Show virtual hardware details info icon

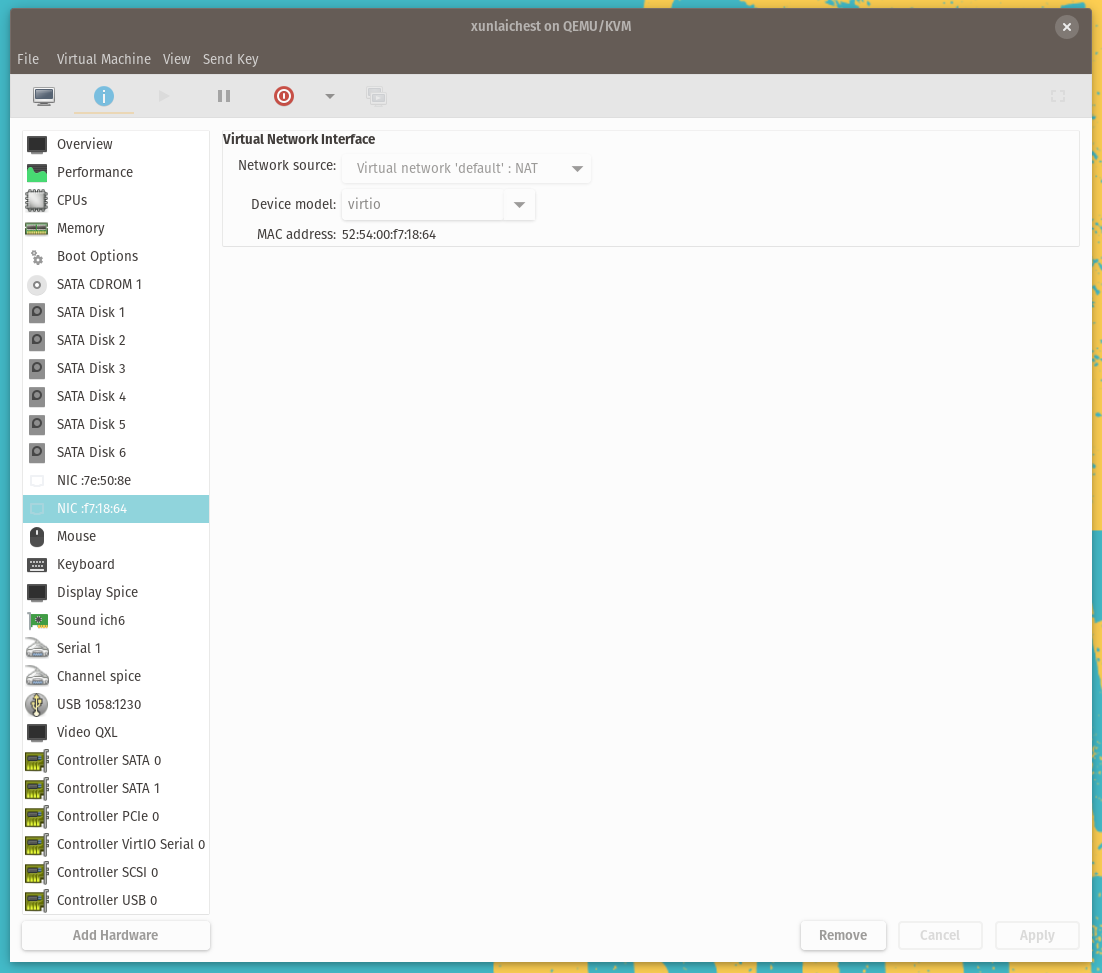tap(103, 96)
